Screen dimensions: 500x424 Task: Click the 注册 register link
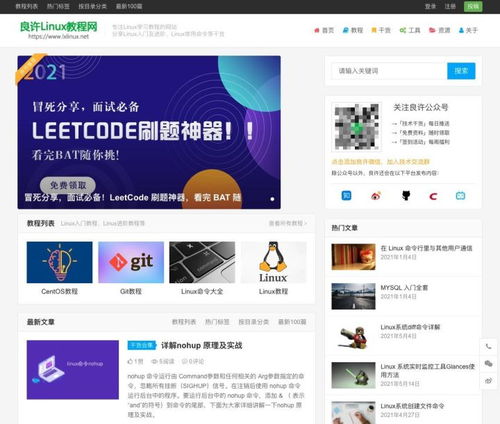pos(450,6)
